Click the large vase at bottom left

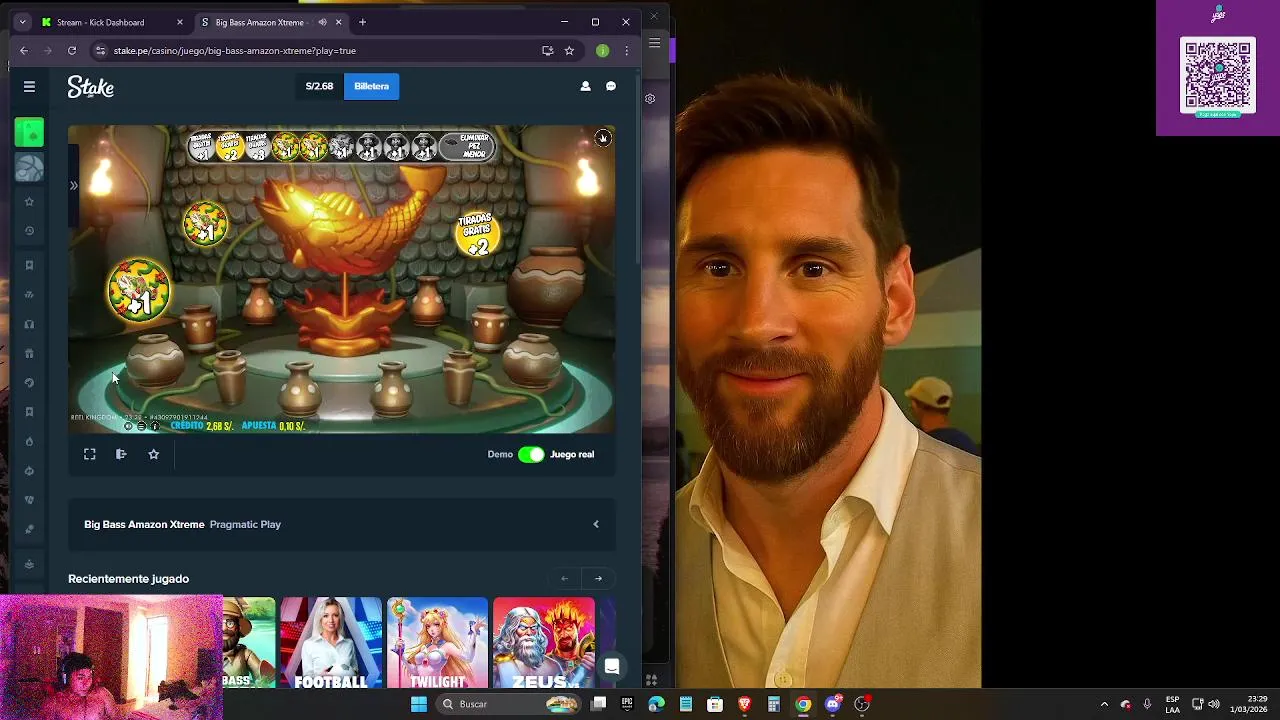pyautogui.click(x=155, y=360)
